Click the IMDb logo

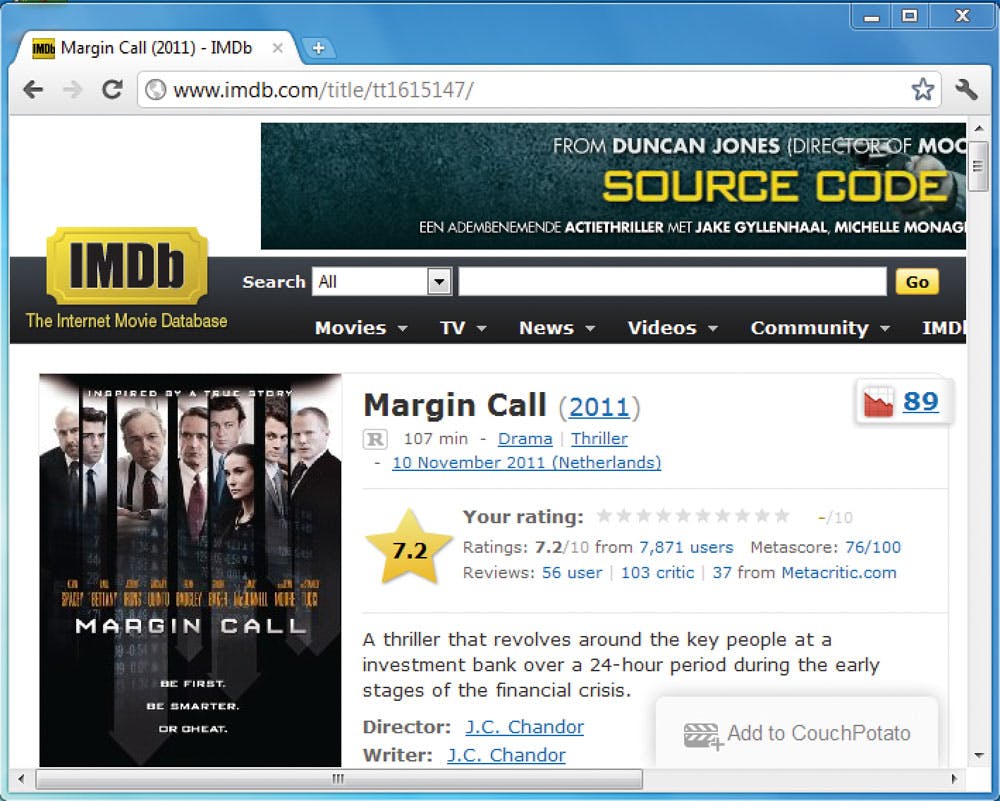[127, 265]
